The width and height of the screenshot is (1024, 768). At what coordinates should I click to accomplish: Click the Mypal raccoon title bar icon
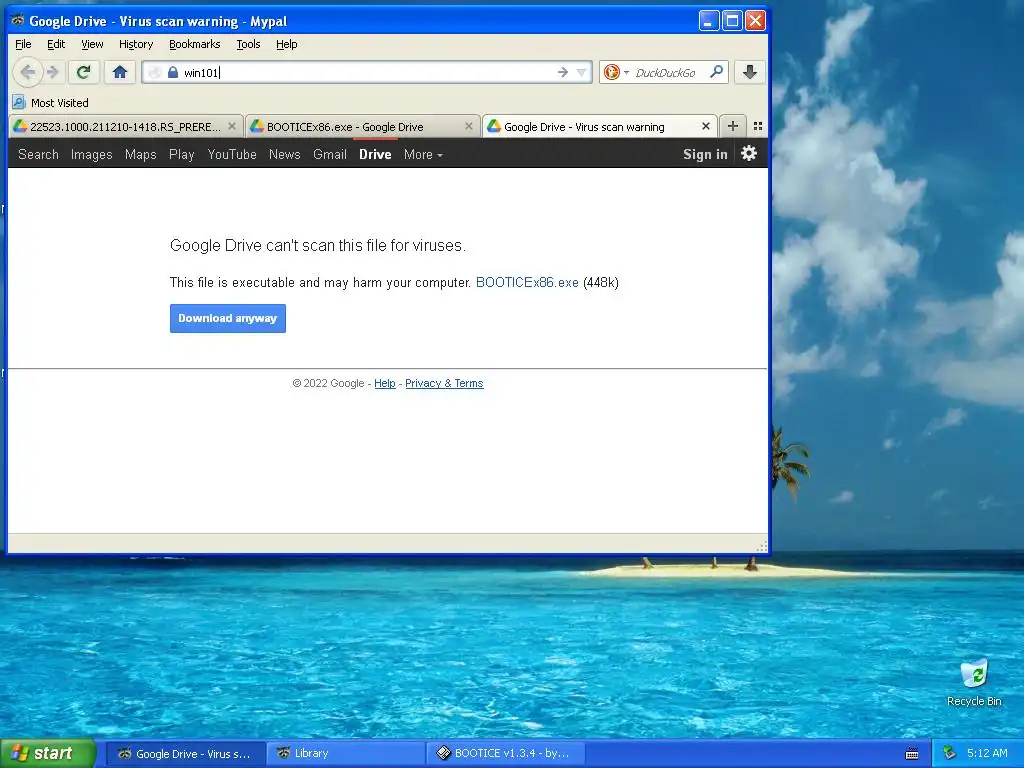coord(18,20)
